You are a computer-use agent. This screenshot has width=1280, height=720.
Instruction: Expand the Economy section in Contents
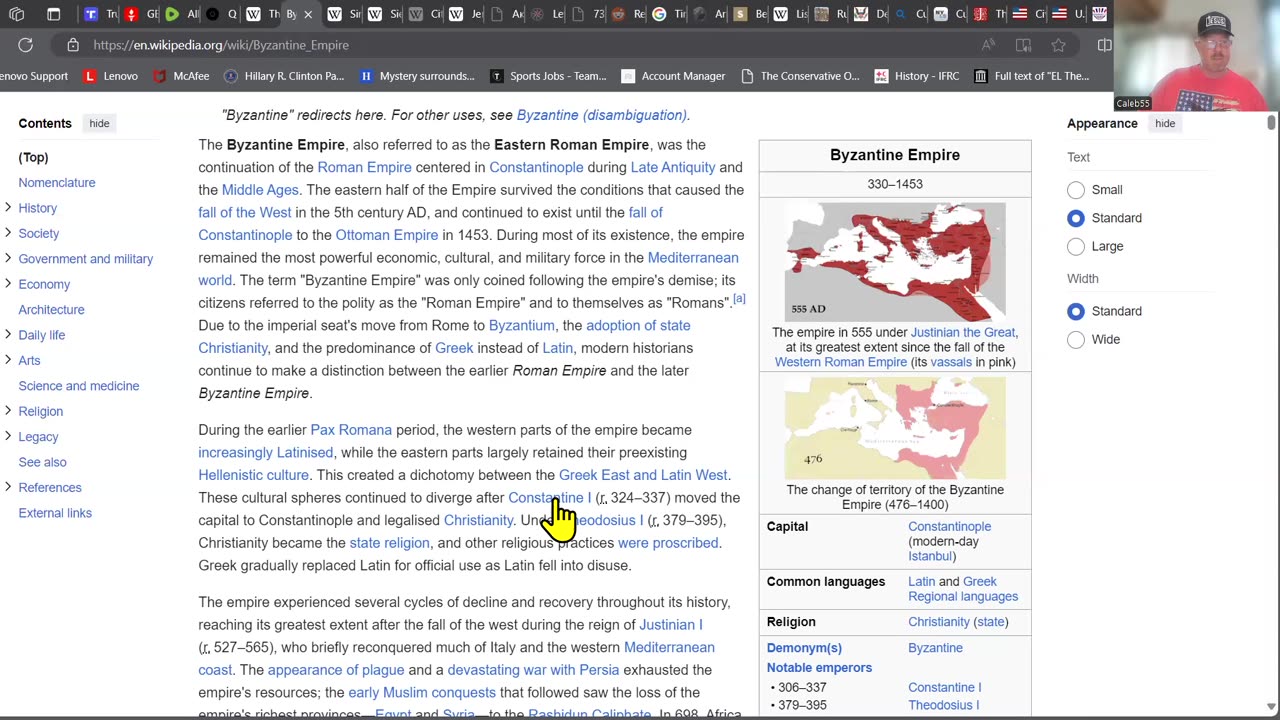tap(8, 284)
